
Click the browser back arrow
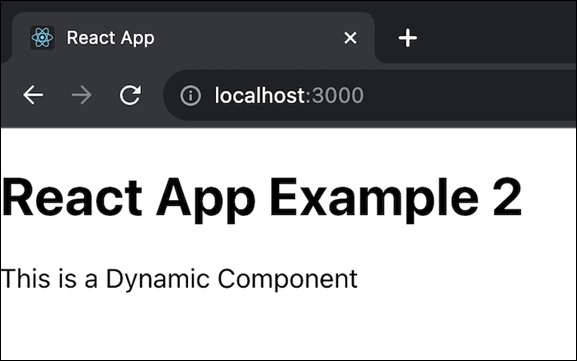(x=33, y=95)
